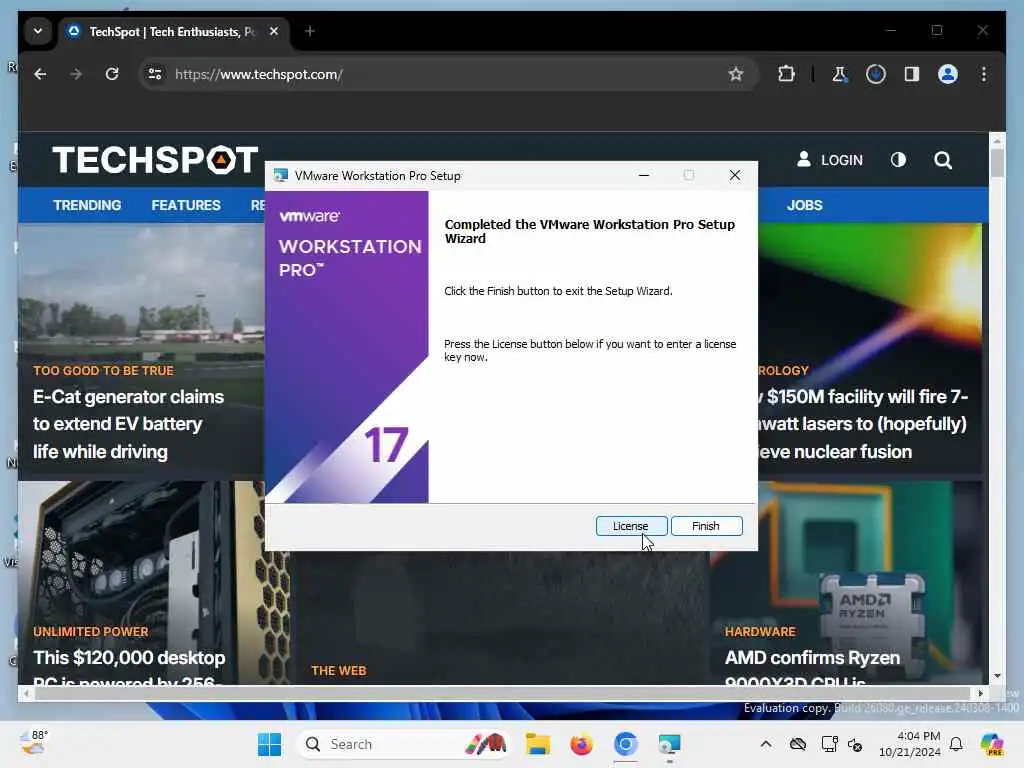
Task: Click the page horizontal scrollbar
Action: coord(503,694)
